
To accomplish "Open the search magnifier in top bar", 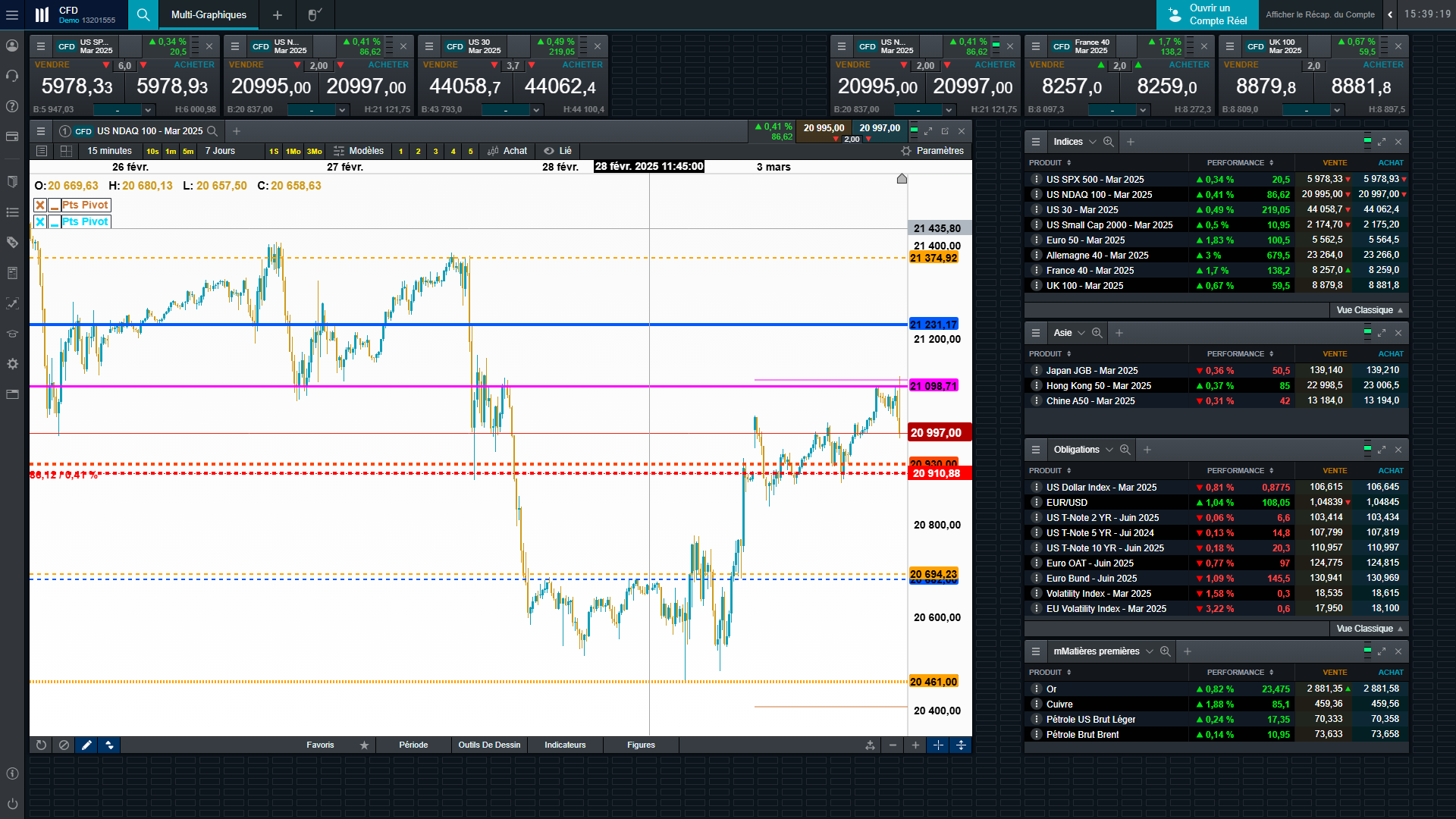I will pos(143,14).
